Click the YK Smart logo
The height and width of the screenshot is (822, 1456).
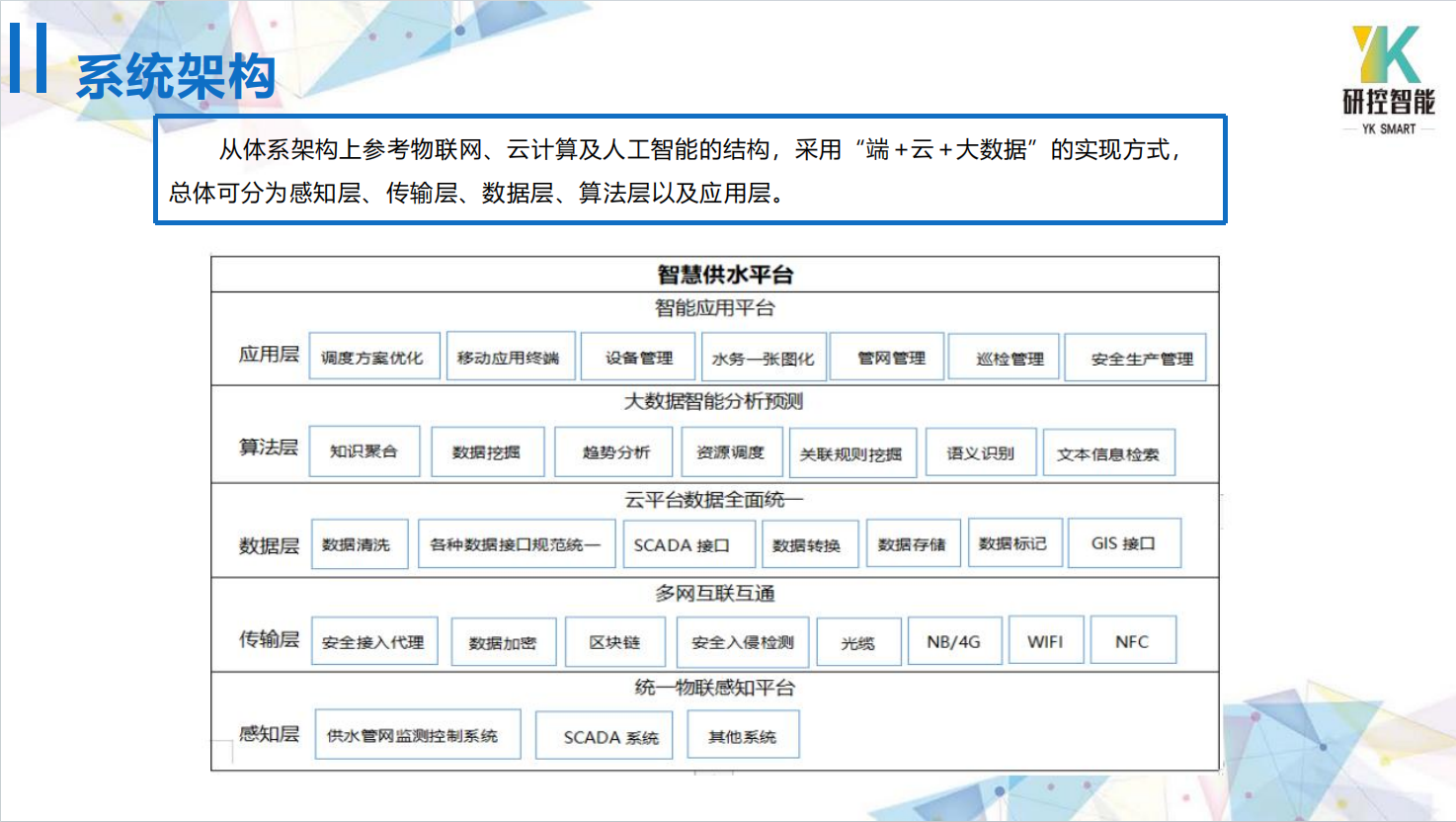[1388, 79]
